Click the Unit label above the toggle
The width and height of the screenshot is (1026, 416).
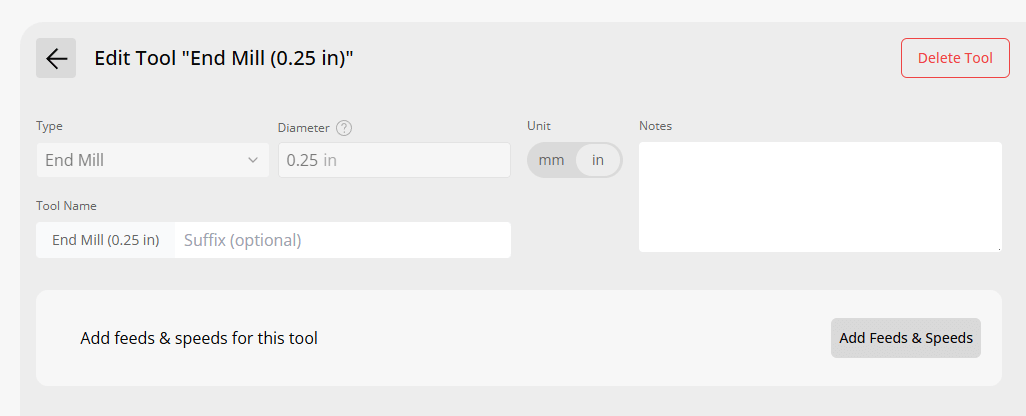(539, 126)
